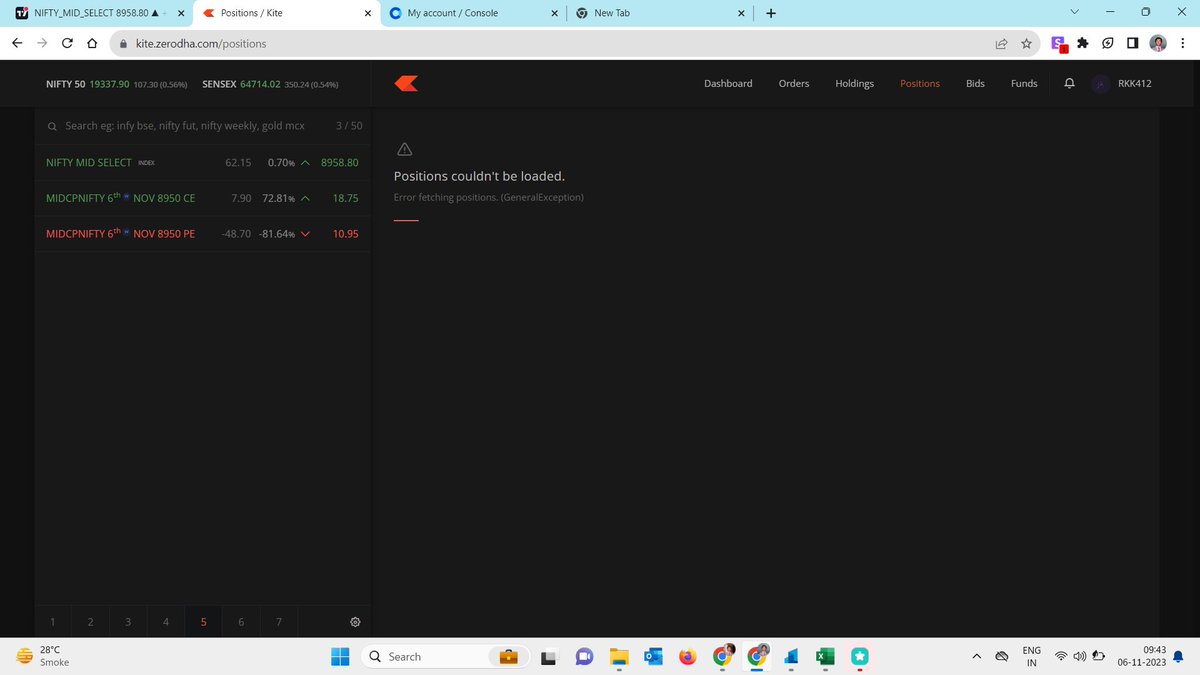Click the ENG IN language indicator
Screen dimensions: 1200x675
pyautogui.click(x=1032, y=656)
